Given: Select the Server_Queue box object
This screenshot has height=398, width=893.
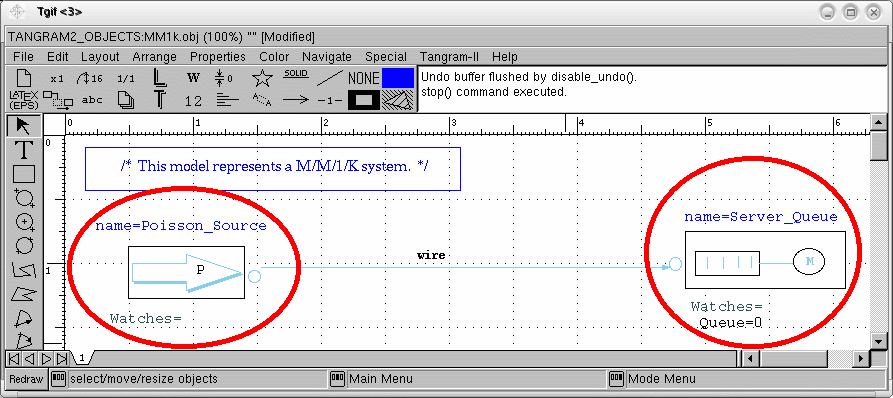Looking at the screenshot, I should 765,260.
